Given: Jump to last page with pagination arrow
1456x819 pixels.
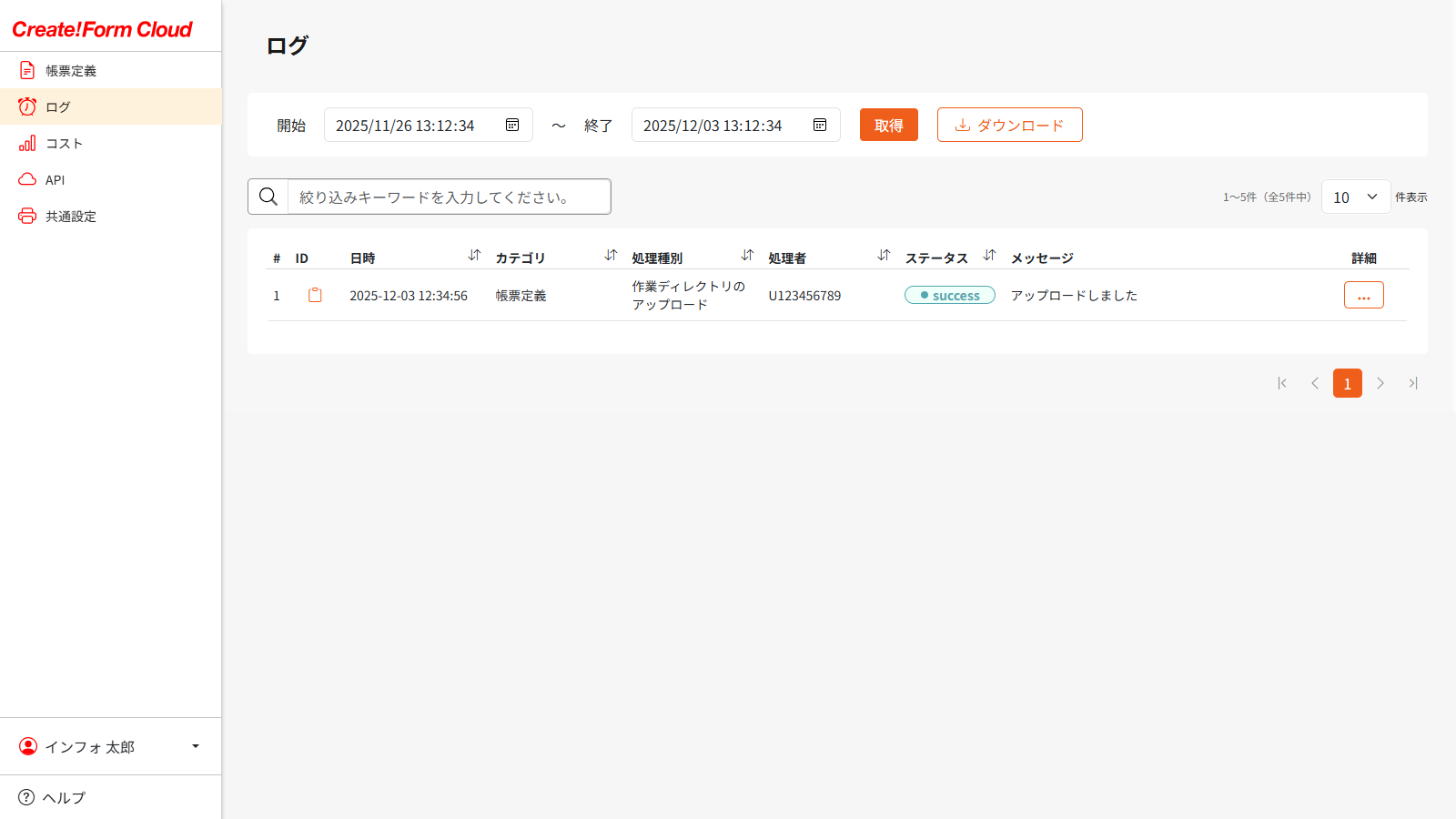Looking at the screenshot, I should [x=1413, y=383].
